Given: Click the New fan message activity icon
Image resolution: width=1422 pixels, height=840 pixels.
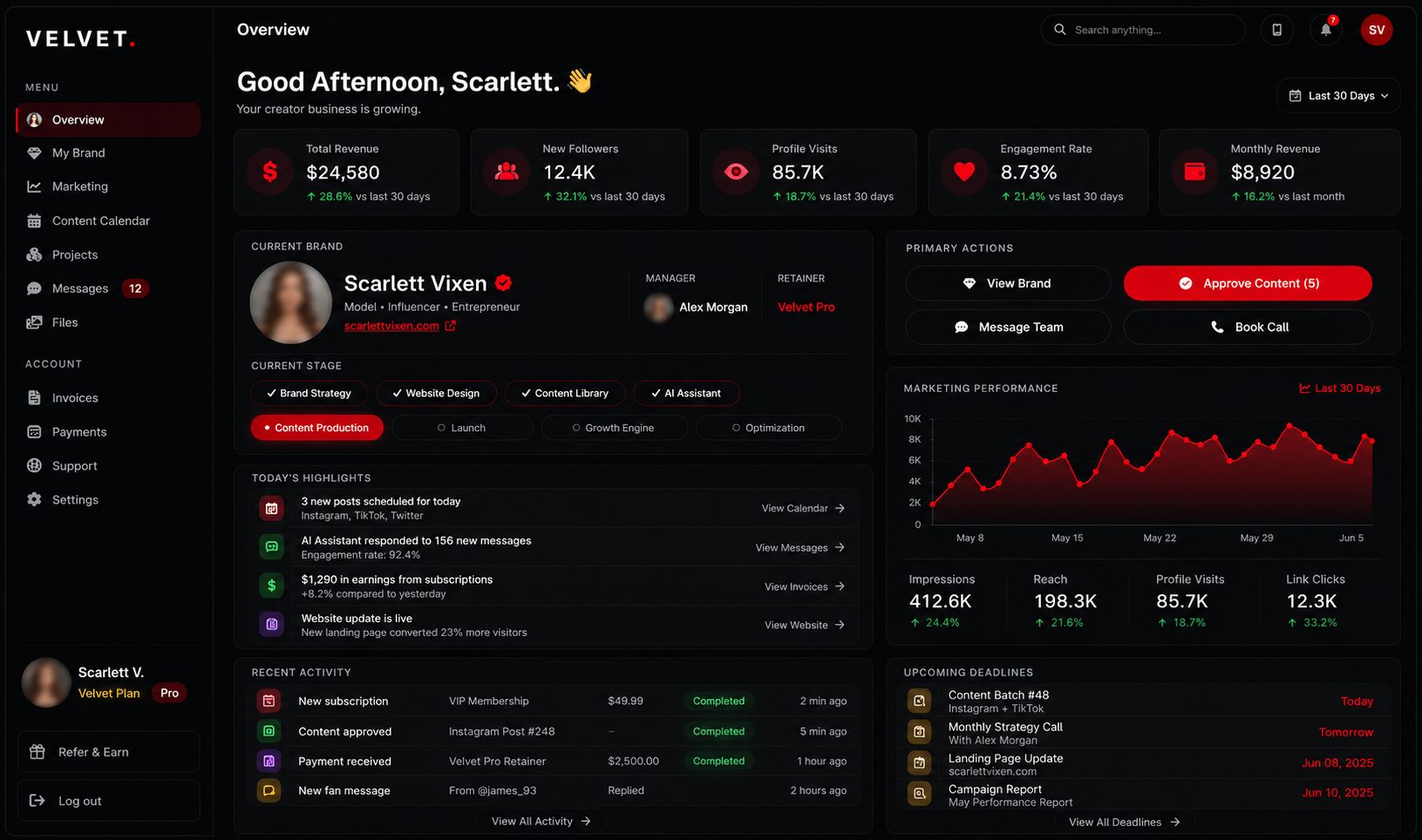Looking at the screenshot, I should pos(269,790).
